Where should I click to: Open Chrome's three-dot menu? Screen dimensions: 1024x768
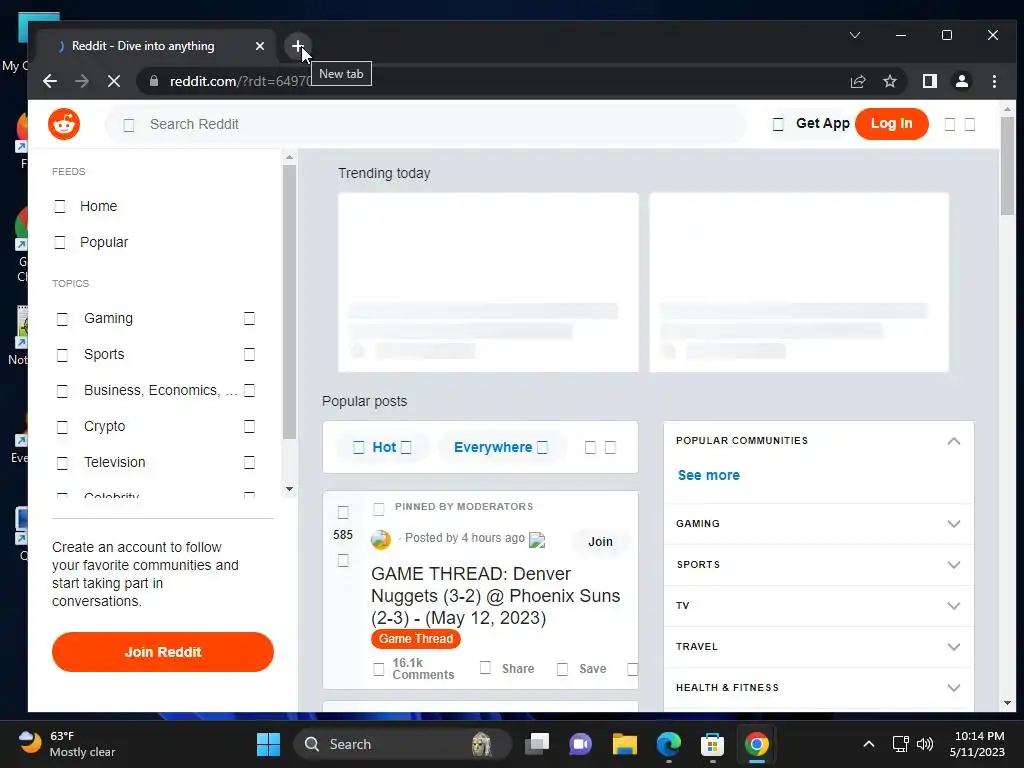coord(994,81)
